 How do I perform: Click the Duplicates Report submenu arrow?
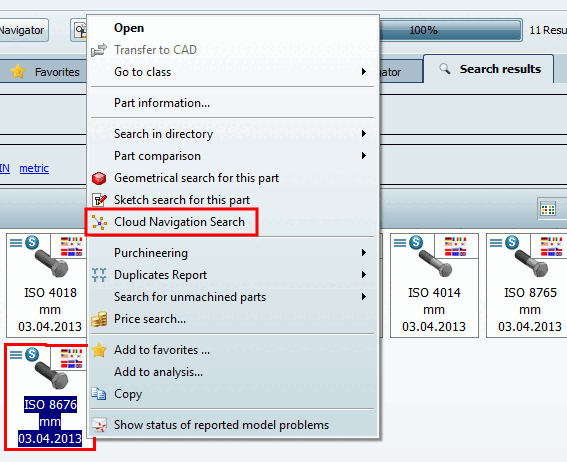click(x=364, y=275)
